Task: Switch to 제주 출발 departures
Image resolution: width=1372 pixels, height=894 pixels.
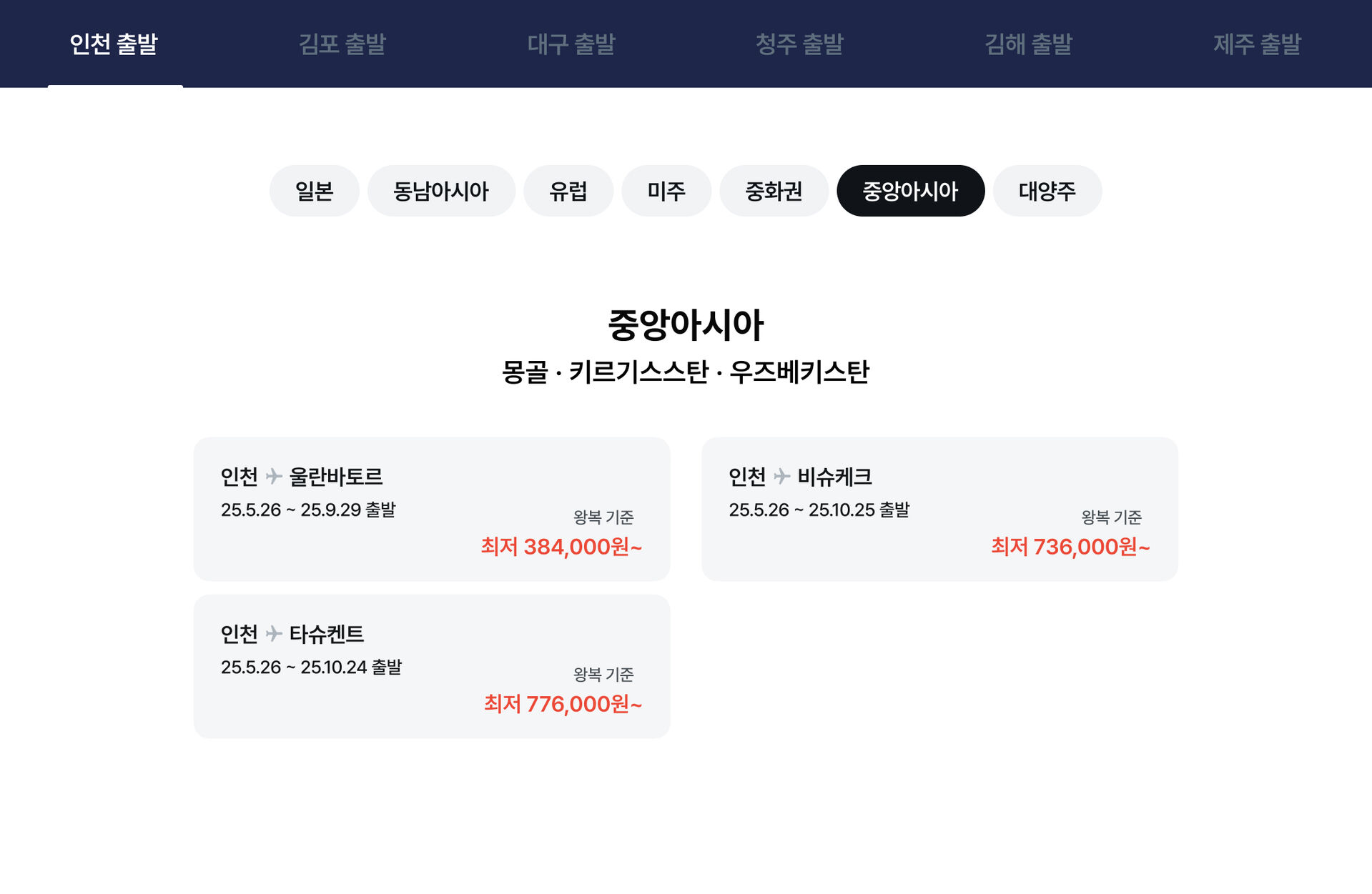Action: [1257, 44]
